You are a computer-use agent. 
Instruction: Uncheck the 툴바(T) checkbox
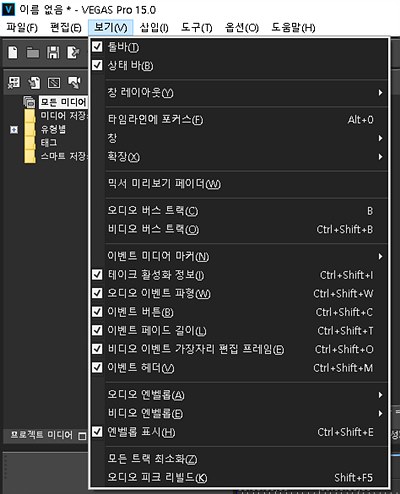(97, 46)
